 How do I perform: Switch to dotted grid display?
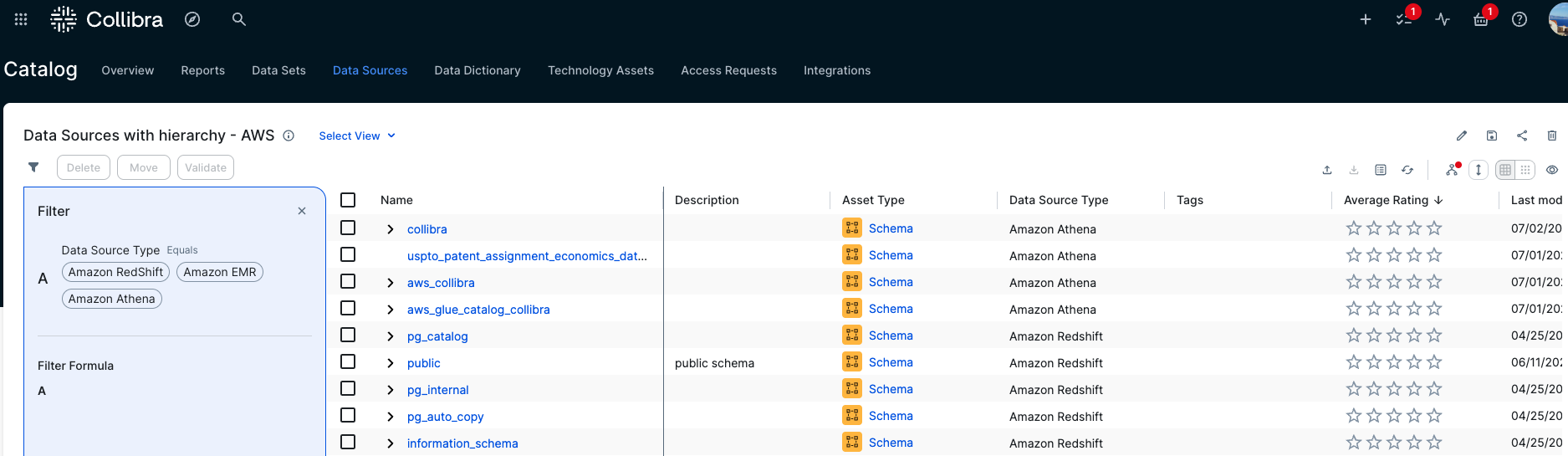pos(1525,170)
